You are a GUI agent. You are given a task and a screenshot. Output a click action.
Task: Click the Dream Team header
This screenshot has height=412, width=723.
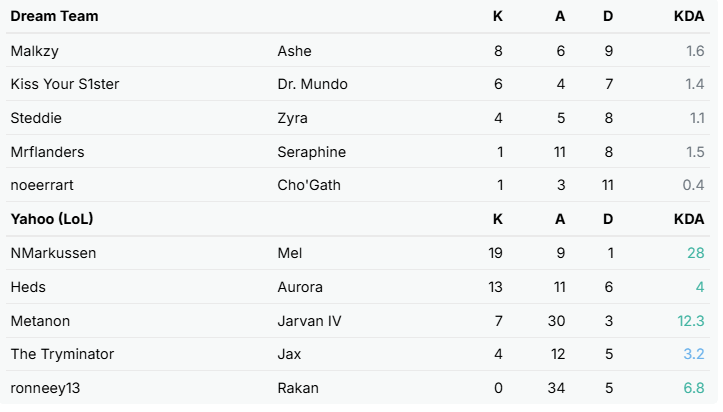pyautogui.click(x=54, y=16)
